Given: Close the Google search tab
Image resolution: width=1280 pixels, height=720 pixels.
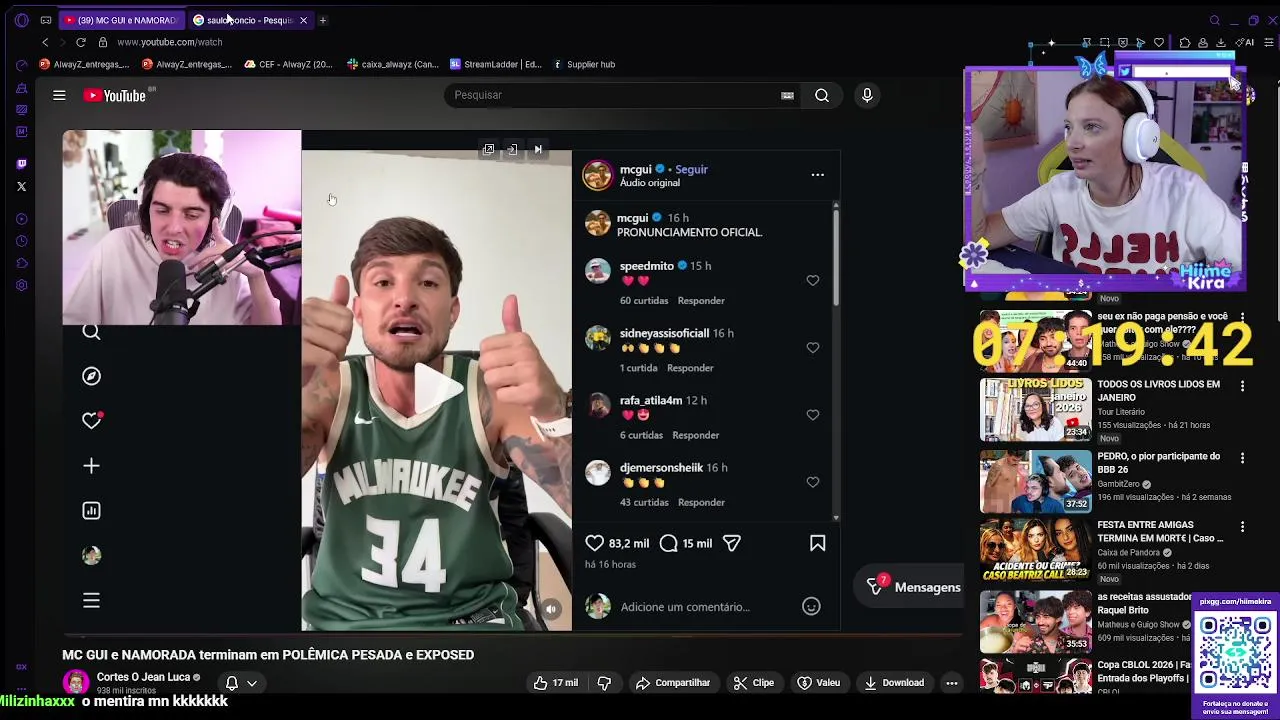Looking at the screenshot, I should [303, 20].
